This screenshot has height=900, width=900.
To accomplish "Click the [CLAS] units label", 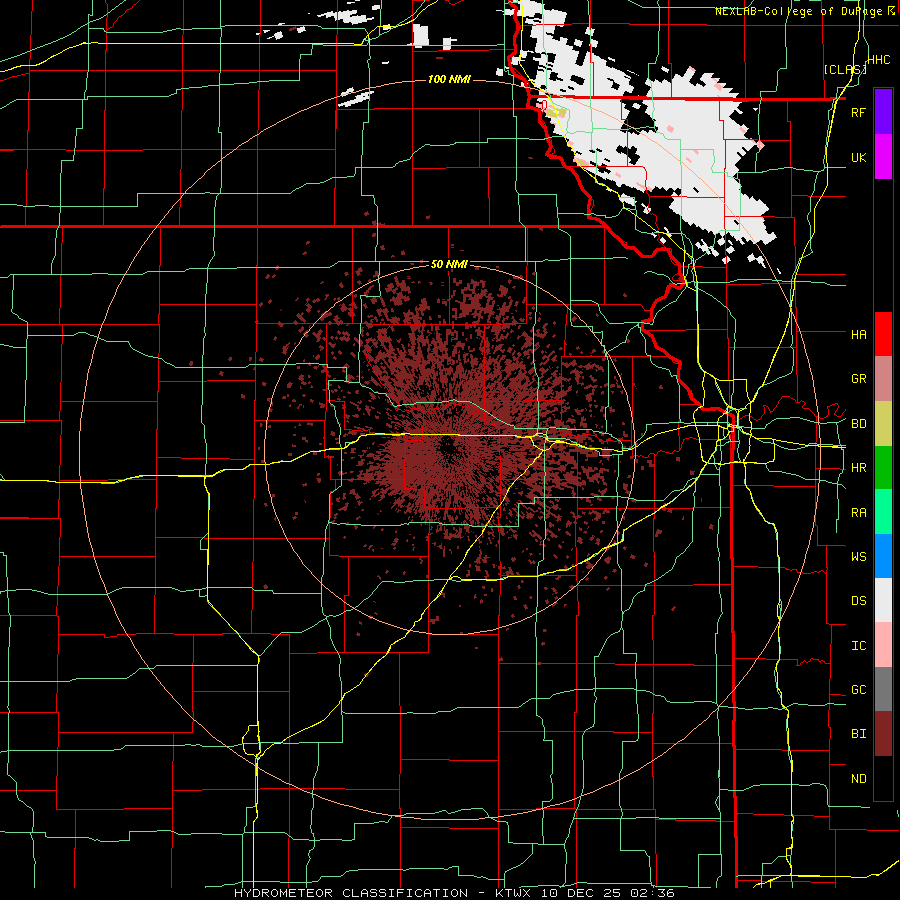I will tap(845, 69).
